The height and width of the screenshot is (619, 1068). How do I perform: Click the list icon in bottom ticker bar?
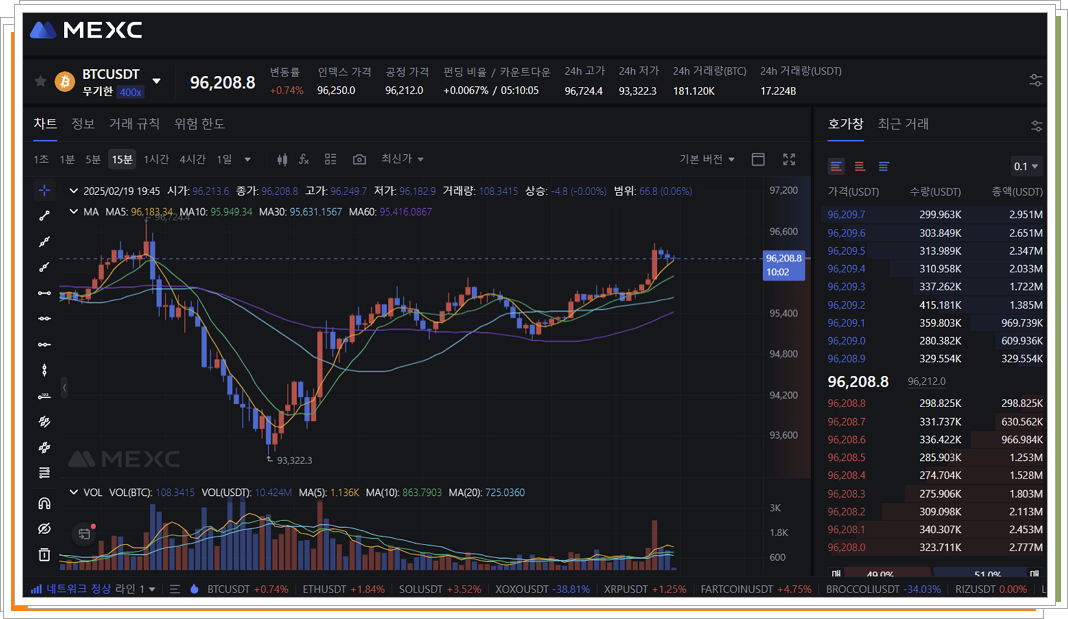pos(174,589)
